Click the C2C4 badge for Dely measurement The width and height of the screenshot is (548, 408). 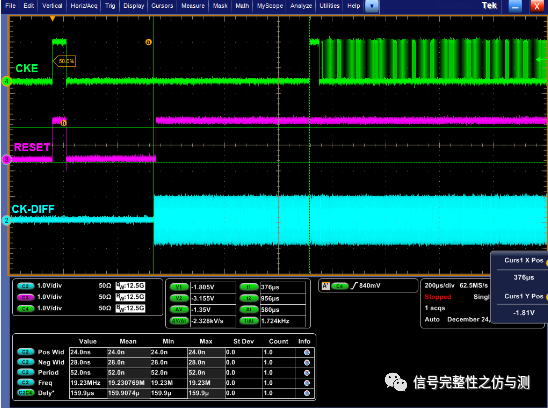pyautogui.click(x=26, y=393)
